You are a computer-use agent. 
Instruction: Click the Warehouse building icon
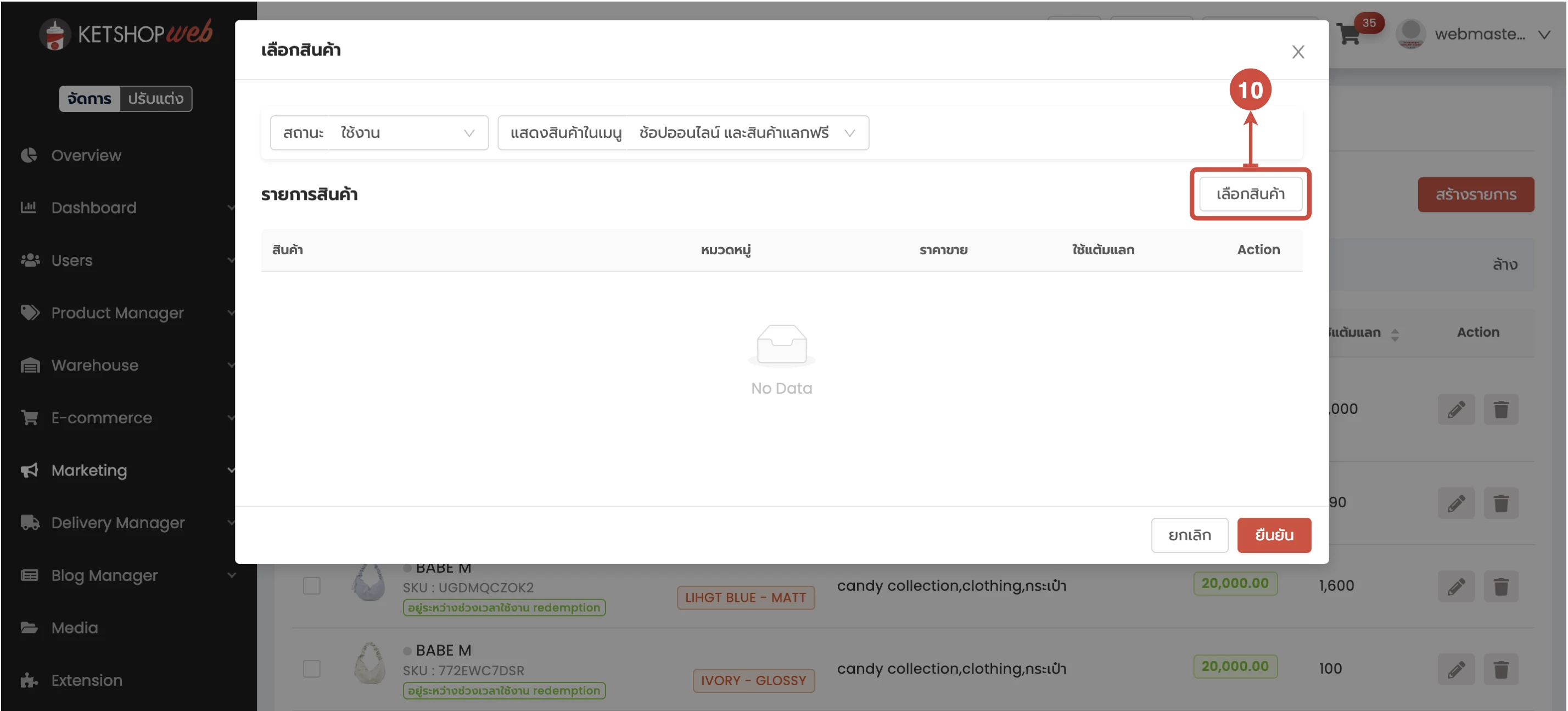[x=30, y=365]
